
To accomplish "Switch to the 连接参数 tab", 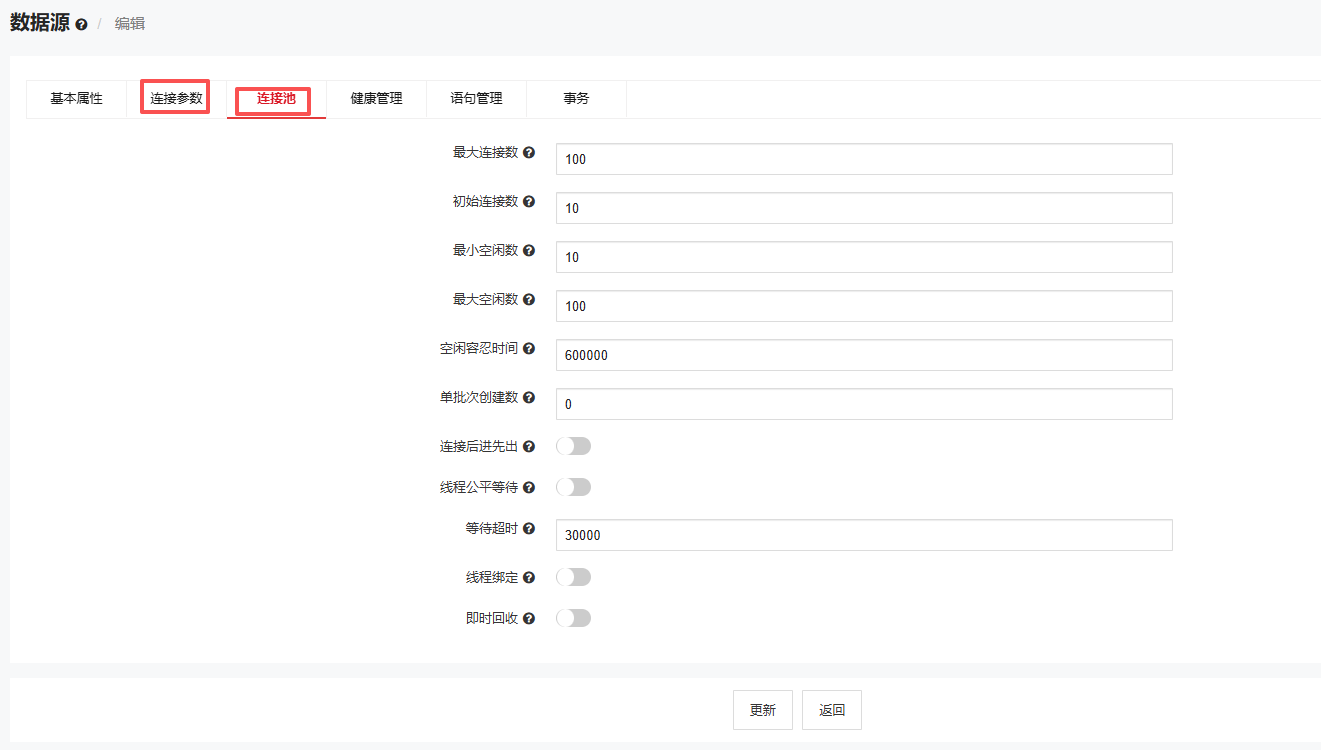I will tap(177, 99).
